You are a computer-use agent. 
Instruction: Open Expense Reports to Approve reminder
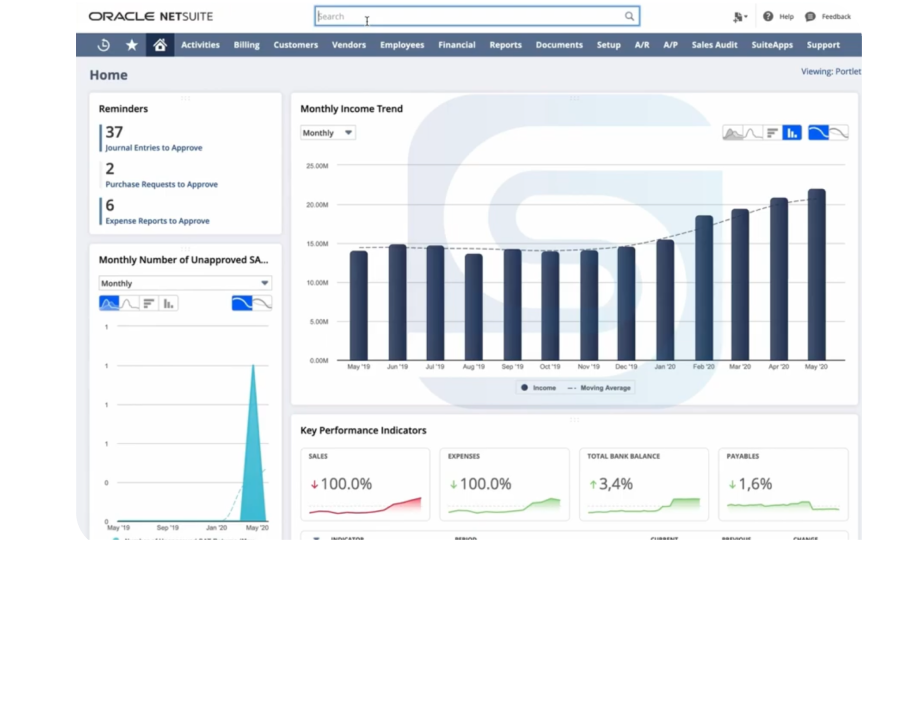(x=157, y=221)
